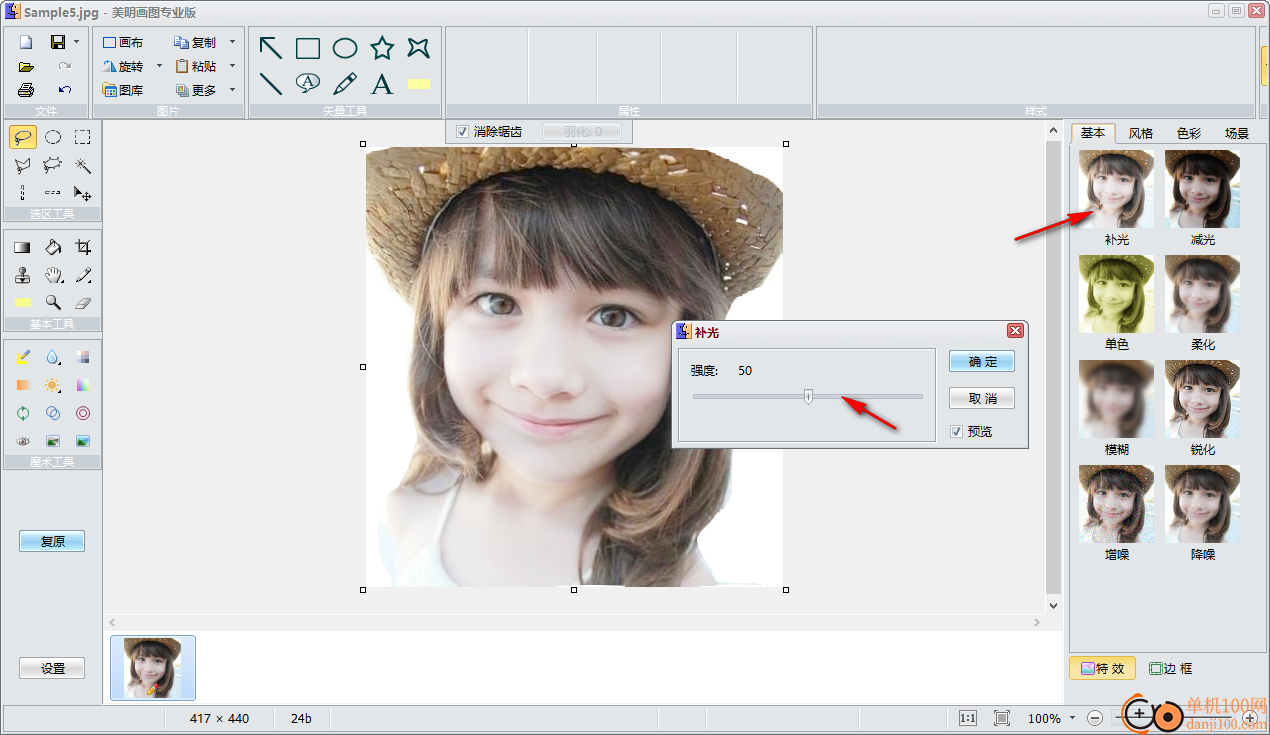The width and height of the screenshot is (1270, 735).
Task: Select the Sample5 thumbnail in filmstrip
Action: [153, 667]
